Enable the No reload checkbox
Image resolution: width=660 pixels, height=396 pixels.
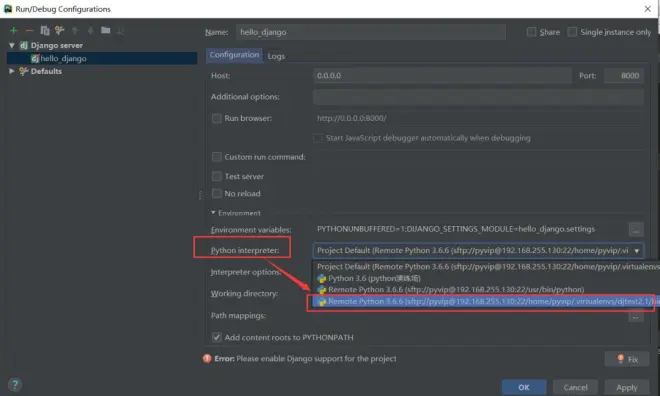pyautogui.click(x=217, y=193)
